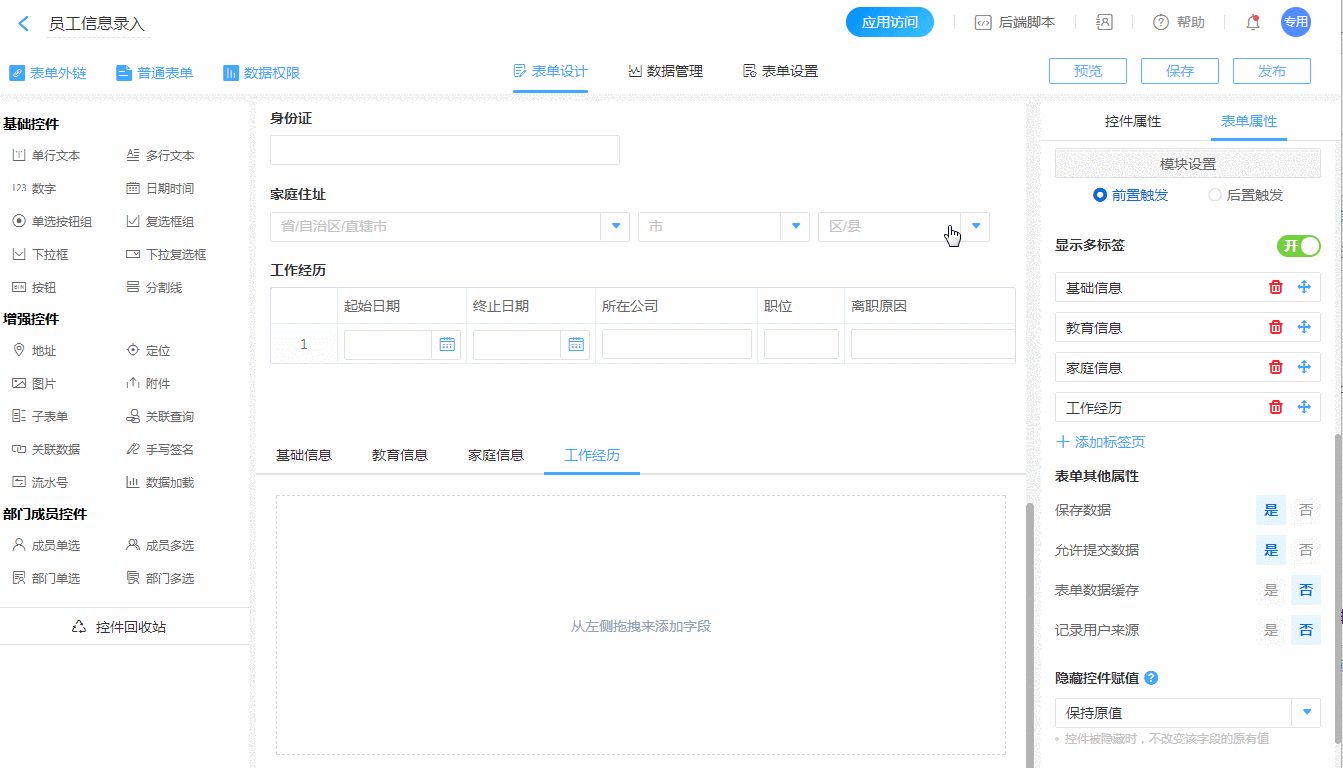Set 表单数据缓存 to 是
The height and width of the screenshot is (768, 1343).
1271,590
